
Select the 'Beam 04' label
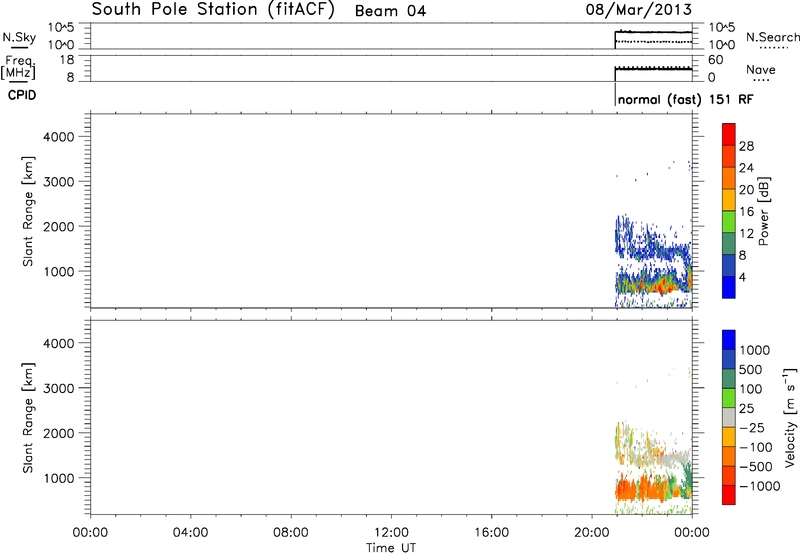pyautogui.click(x=390, y=11)
